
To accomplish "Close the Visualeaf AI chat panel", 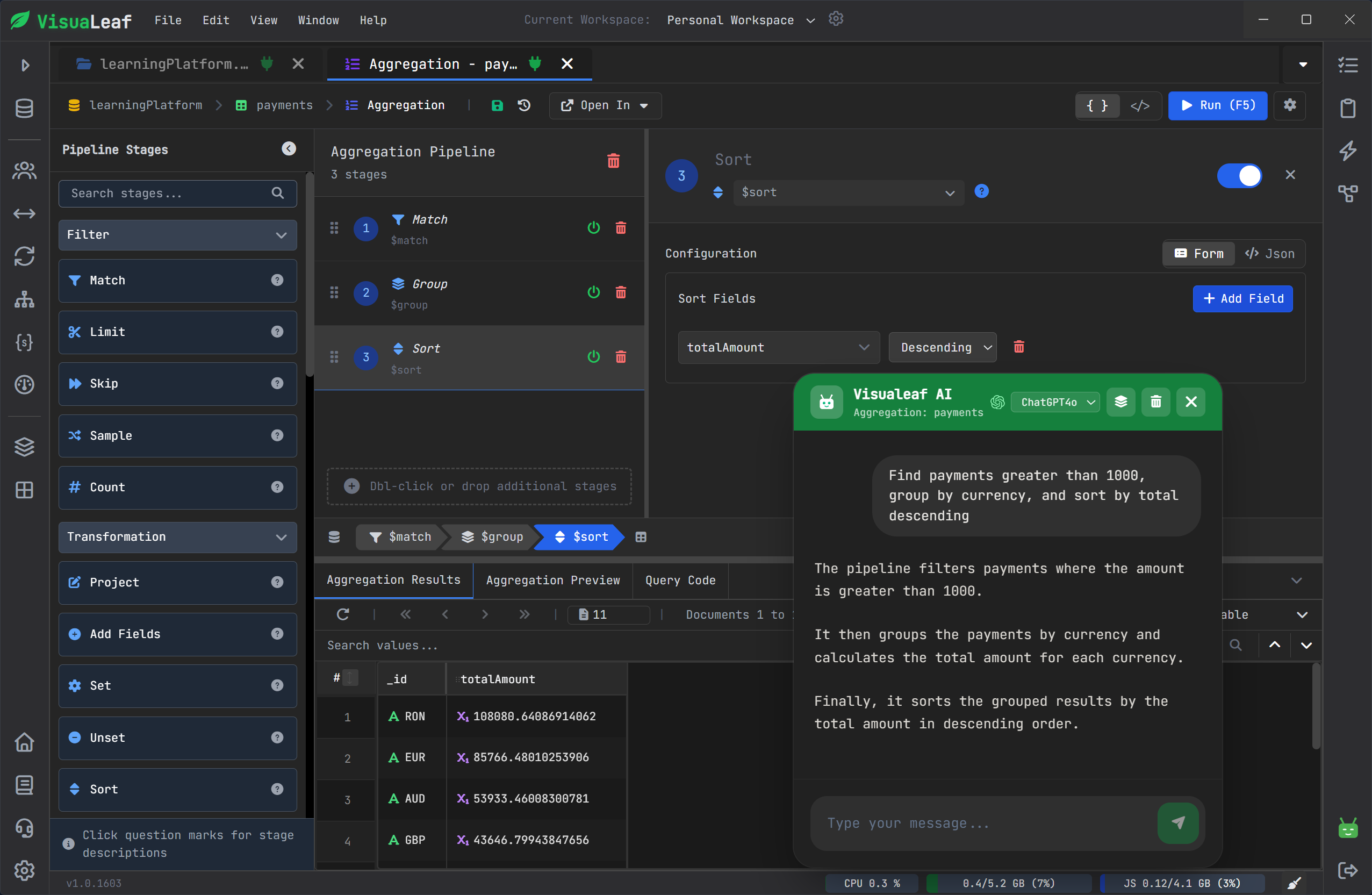I will pyautogui.click(x=1190, y=402).
